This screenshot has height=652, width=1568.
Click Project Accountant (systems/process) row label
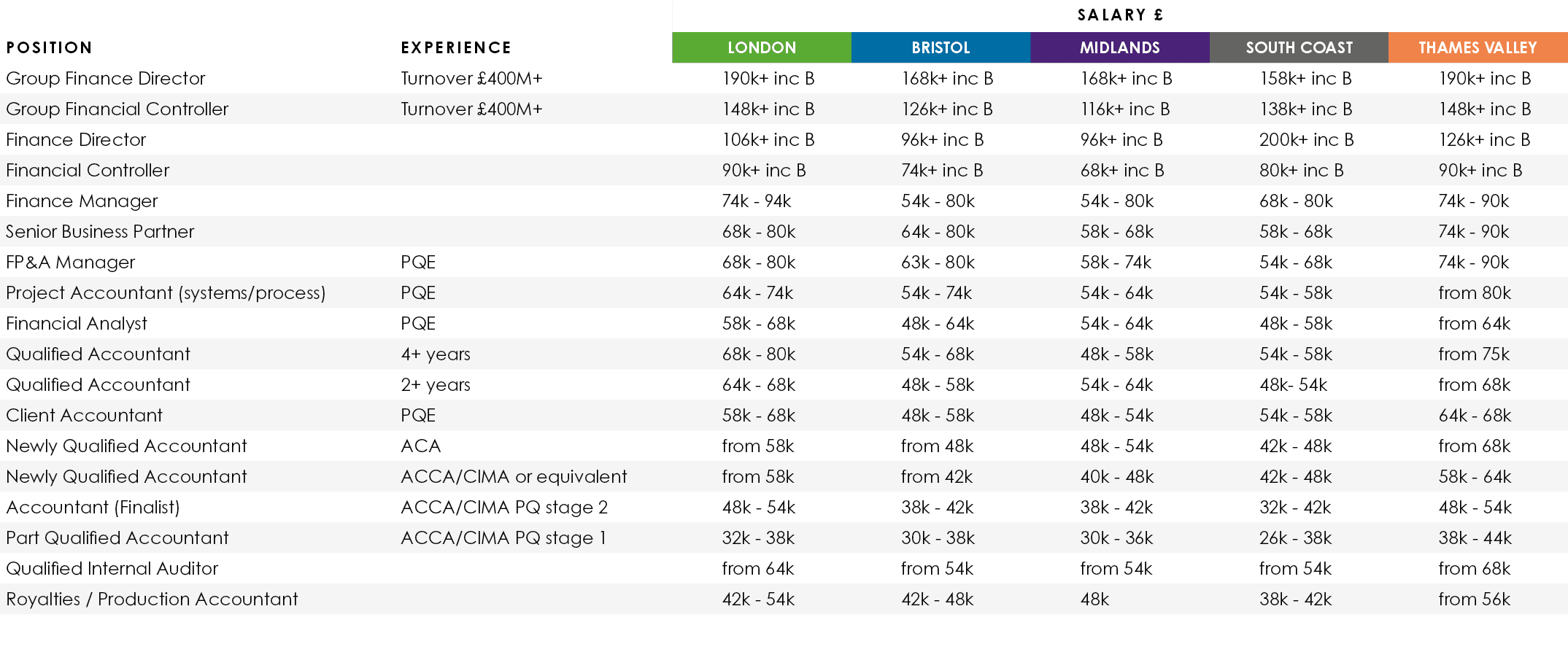[x=166, y=293]
